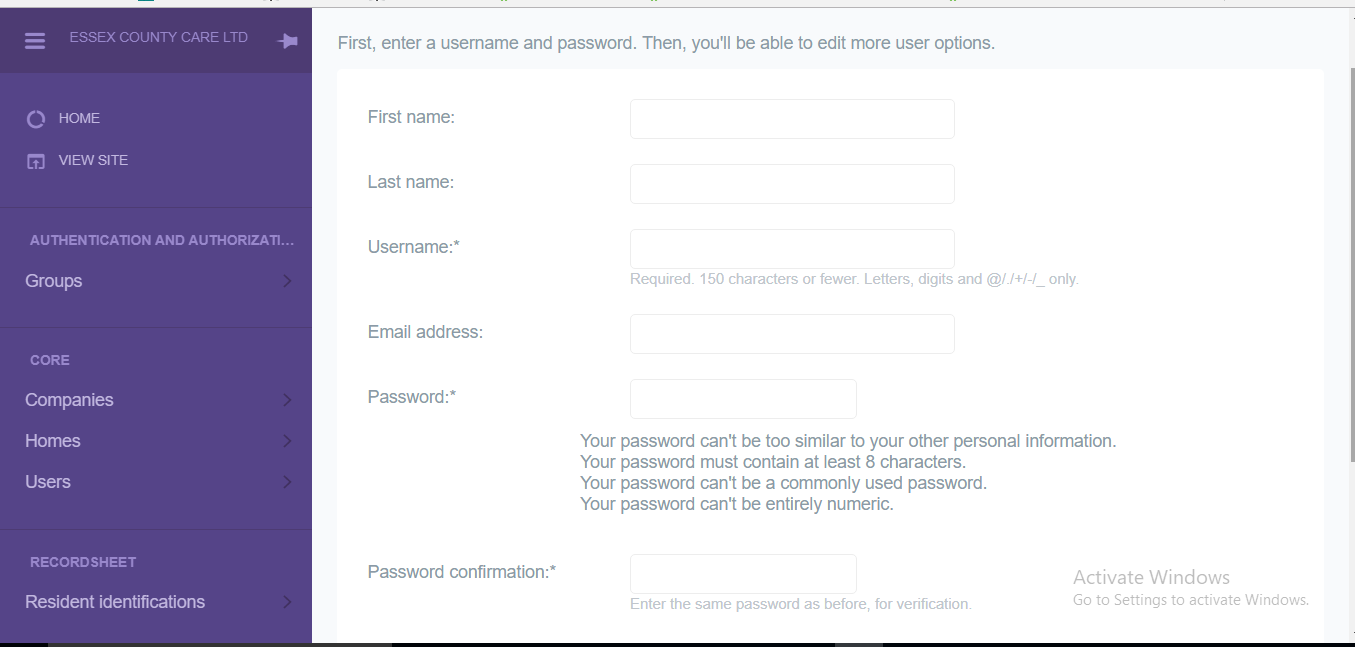This screenshot has width=1355, height=647.
Task: Go to Resident identifications section
Action: (x=115, y=602)
